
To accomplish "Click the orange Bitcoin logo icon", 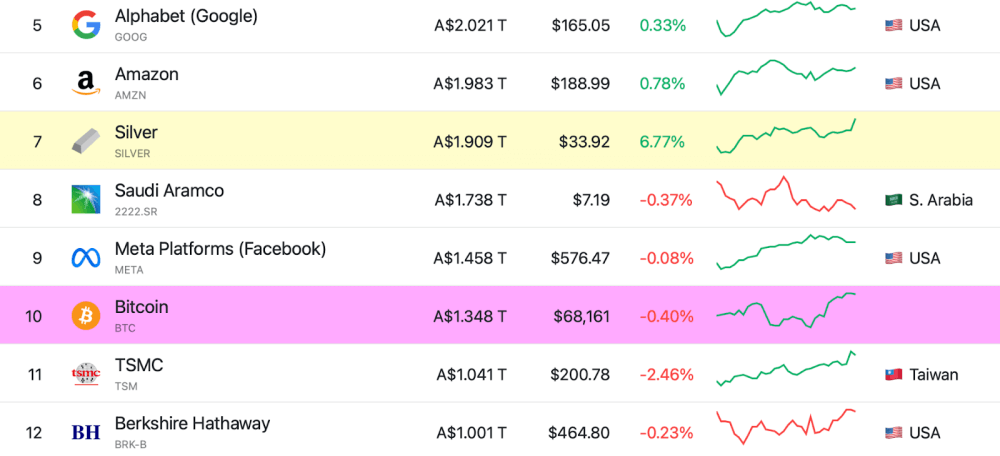I will [x=86, y=316].
